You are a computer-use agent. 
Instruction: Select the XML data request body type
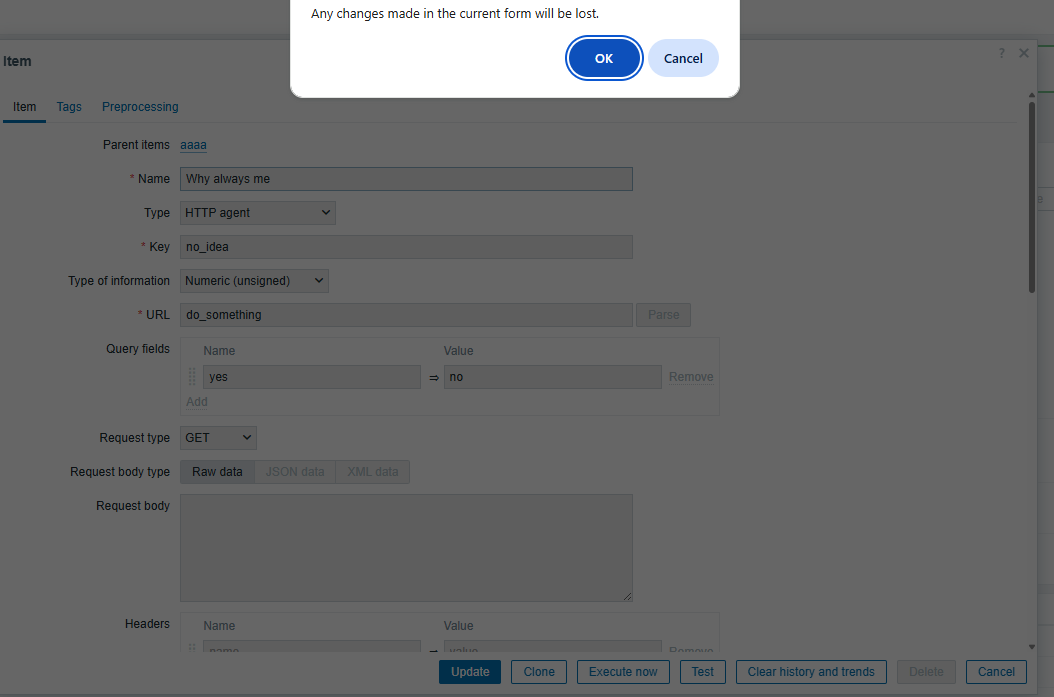coord(372,472)
